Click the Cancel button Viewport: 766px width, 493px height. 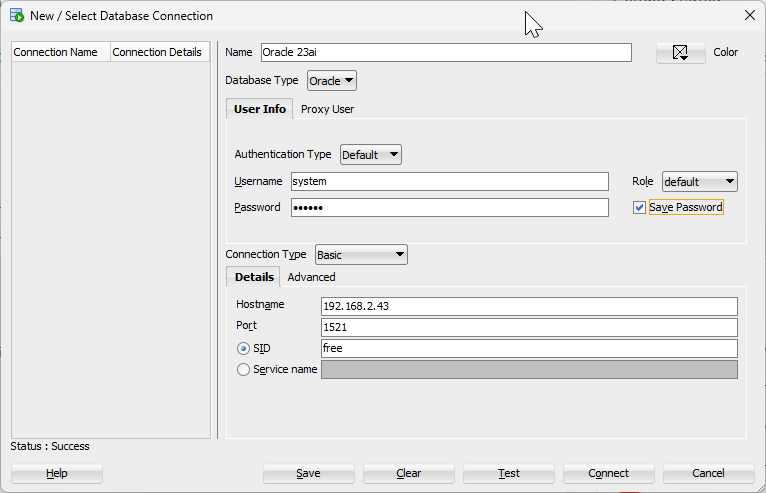pyautogui.click(x=708, y=473)
